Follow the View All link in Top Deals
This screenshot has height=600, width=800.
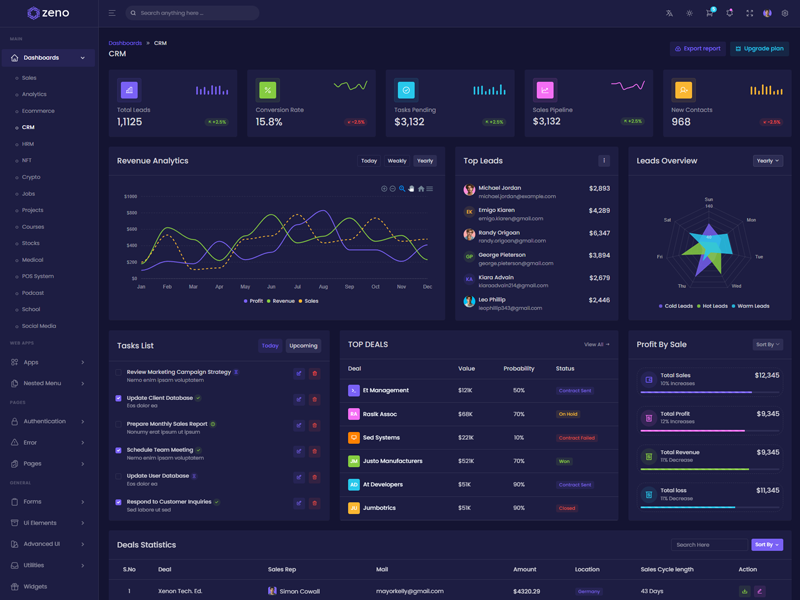coord(596,344)
